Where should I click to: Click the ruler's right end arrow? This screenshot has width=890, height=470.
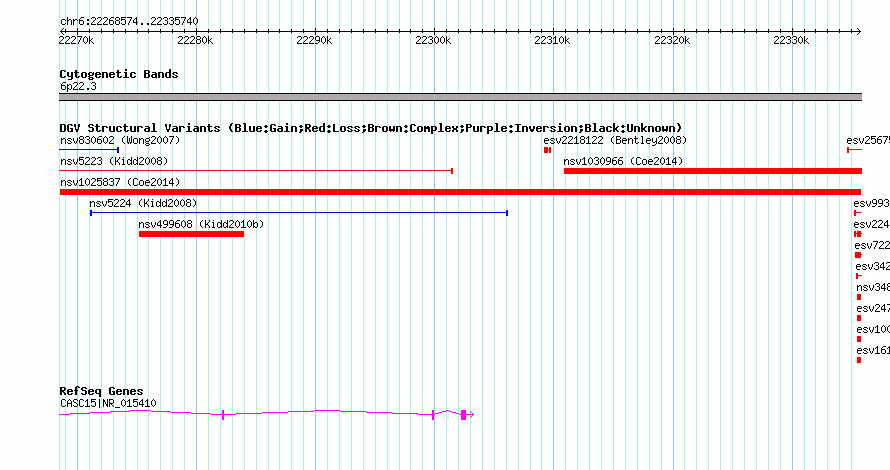click(x=858, y=32)
